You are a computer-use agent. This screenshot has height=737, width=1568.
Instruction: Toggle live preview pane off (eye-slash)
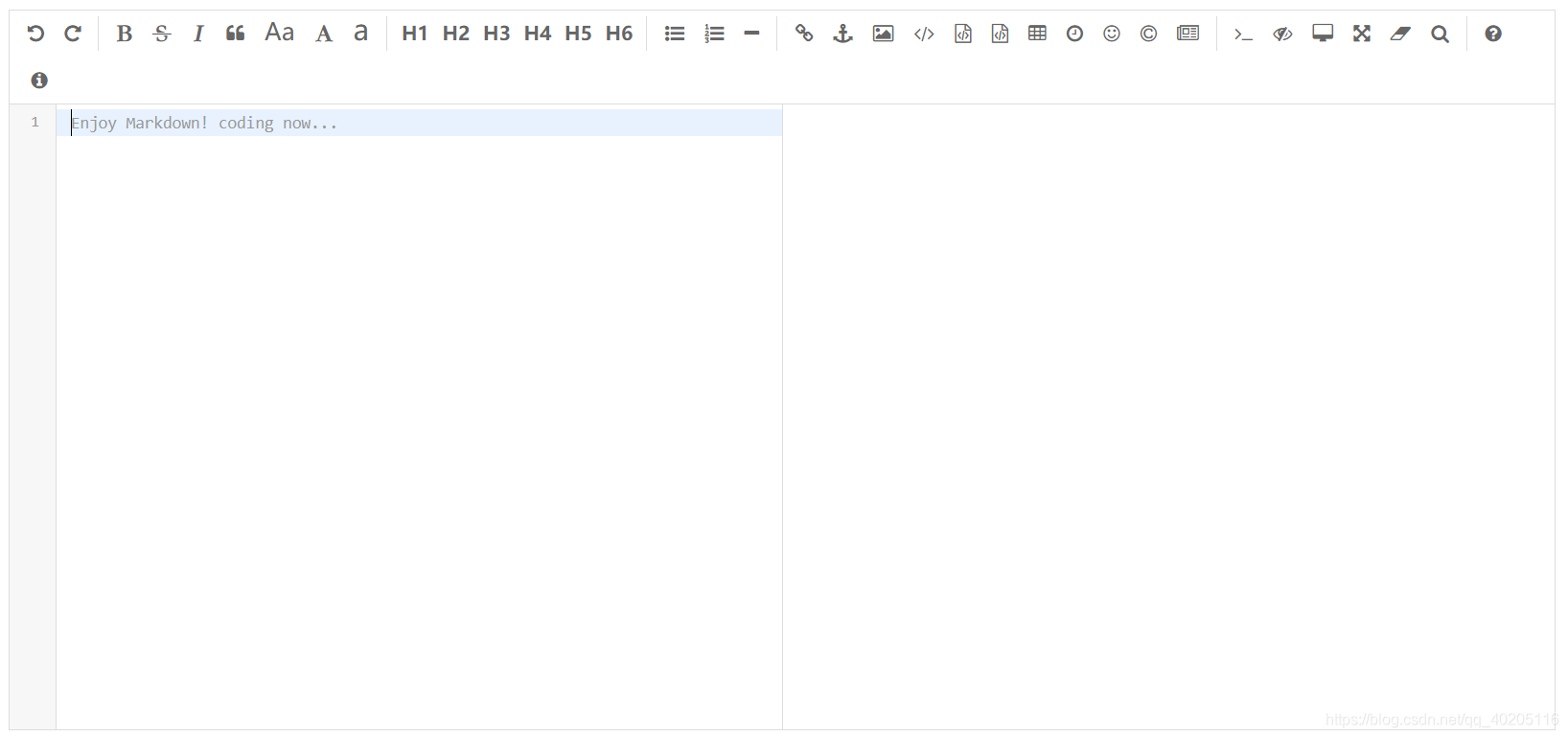coord(1282,34)
